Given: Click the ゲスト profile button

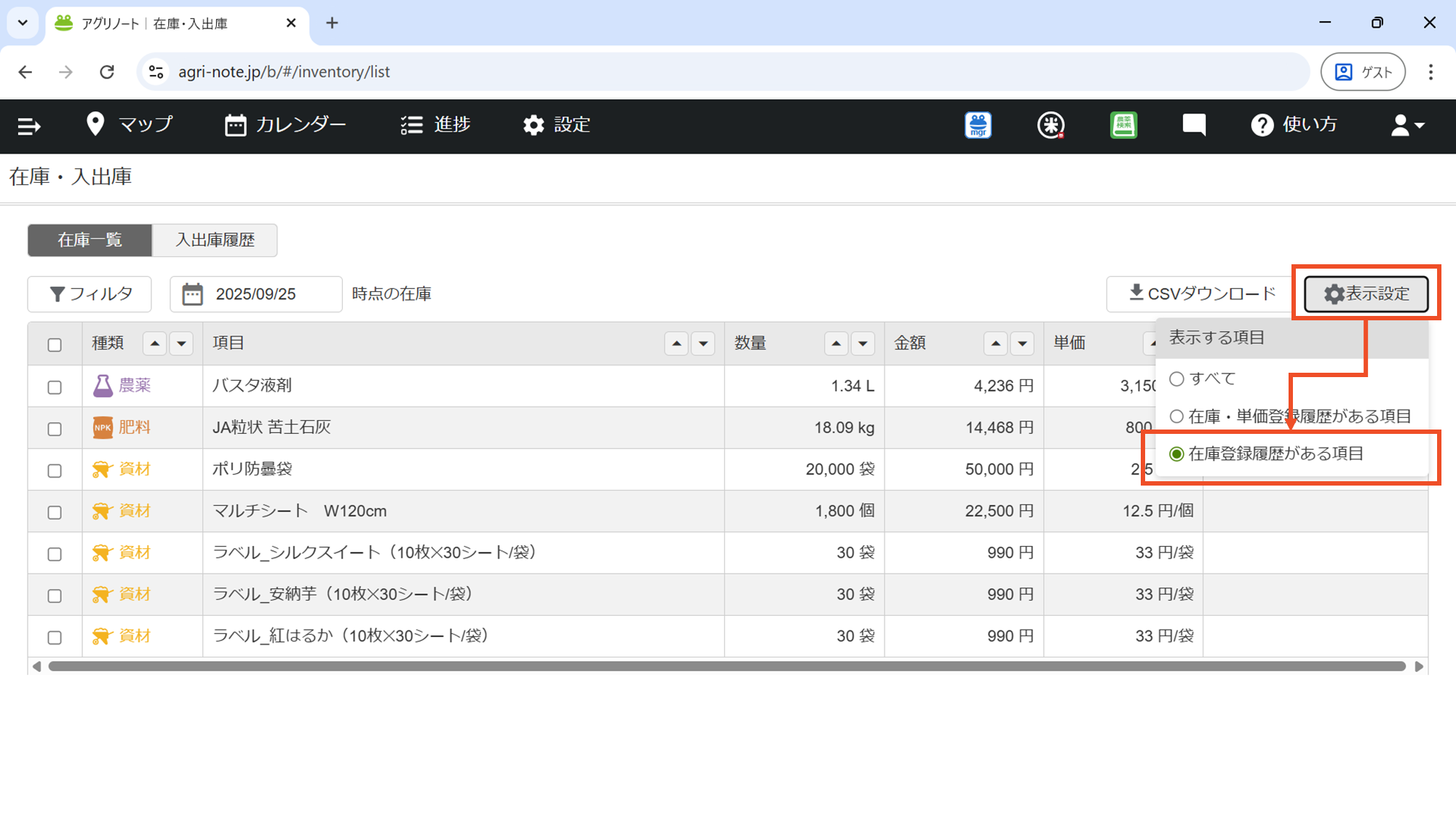Looking at the screenshot, I should coord(1363,71).
